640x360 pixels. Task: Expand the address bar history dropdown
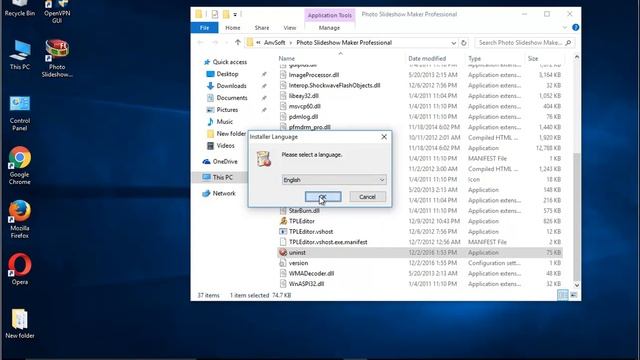(x=453, y=42)
